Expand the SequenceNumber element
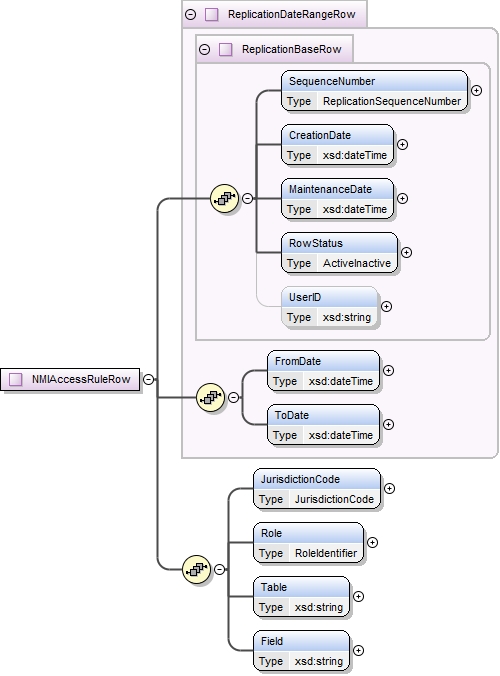 tap(476, 91)
